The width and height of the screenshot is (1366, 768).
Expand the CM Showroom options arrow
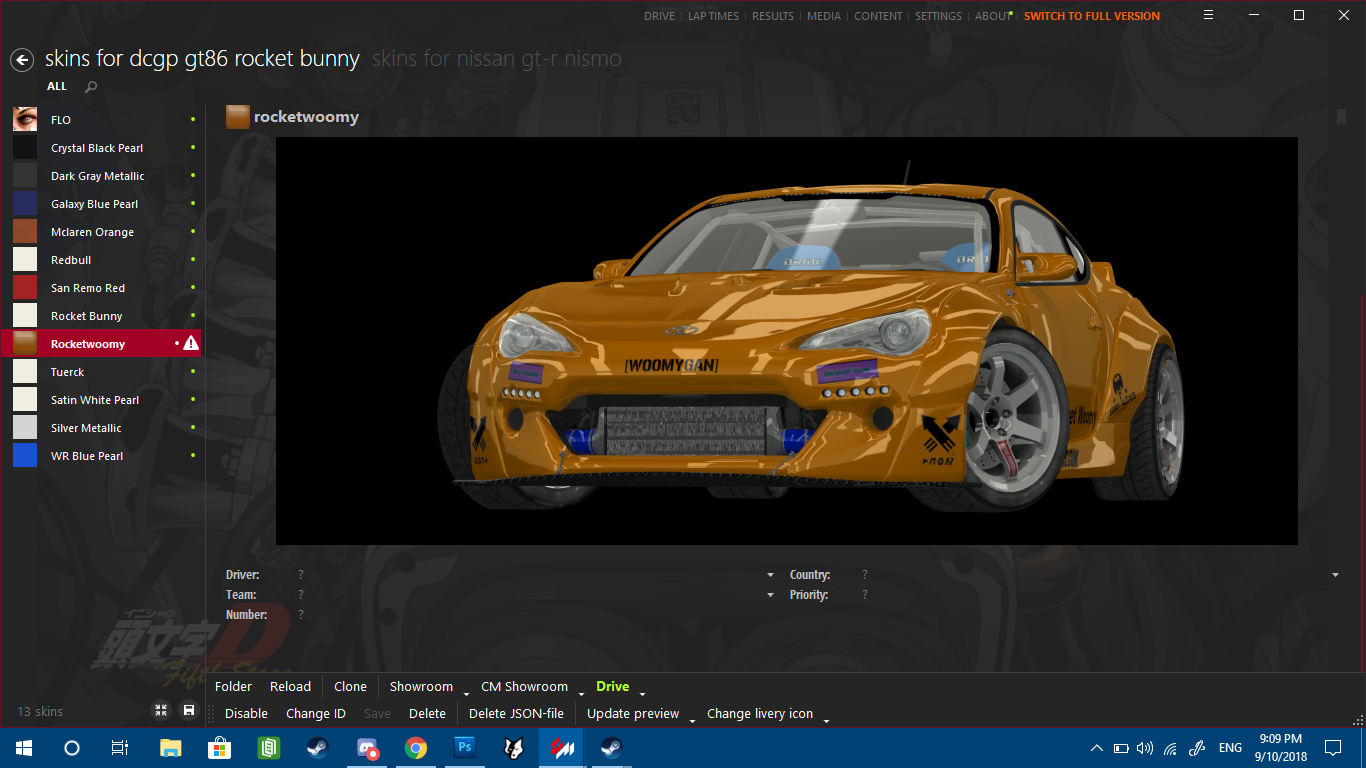580,692
